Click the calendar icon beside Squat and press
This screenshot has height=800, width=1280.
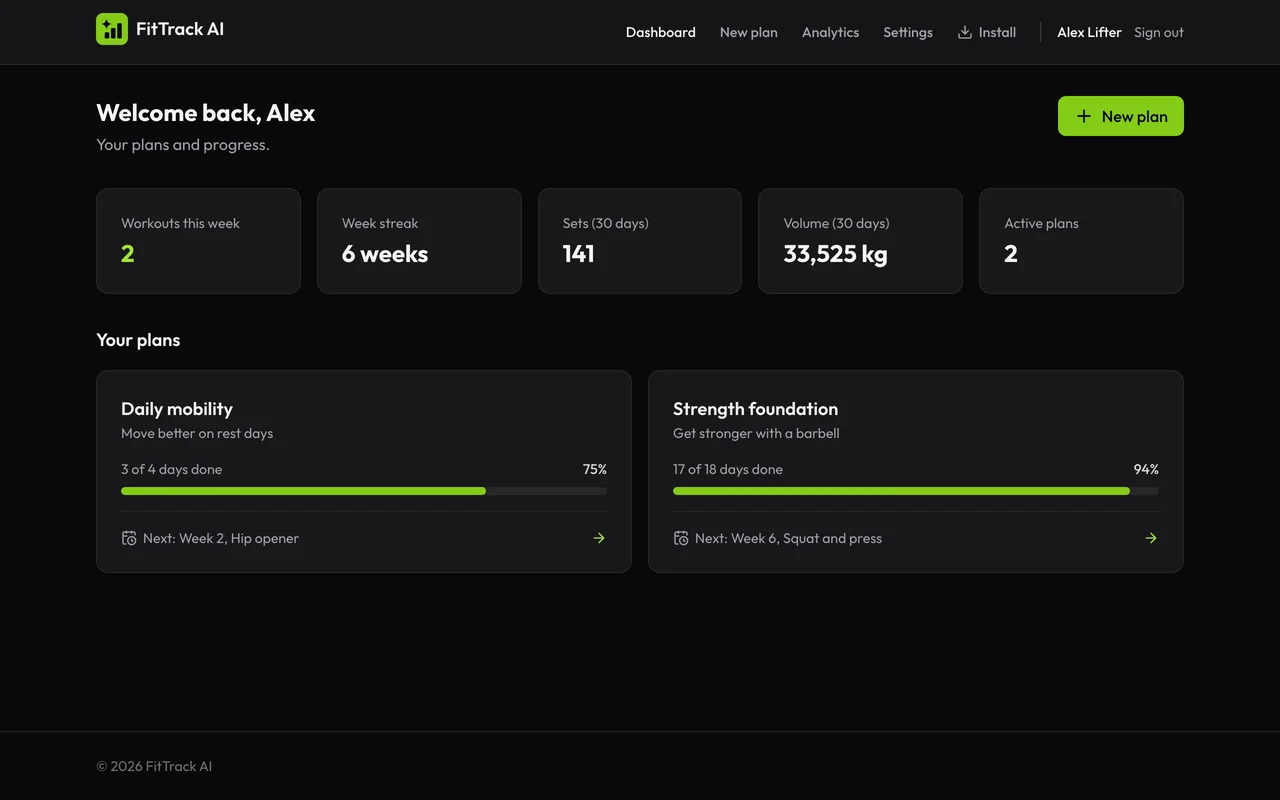[681, 538]
